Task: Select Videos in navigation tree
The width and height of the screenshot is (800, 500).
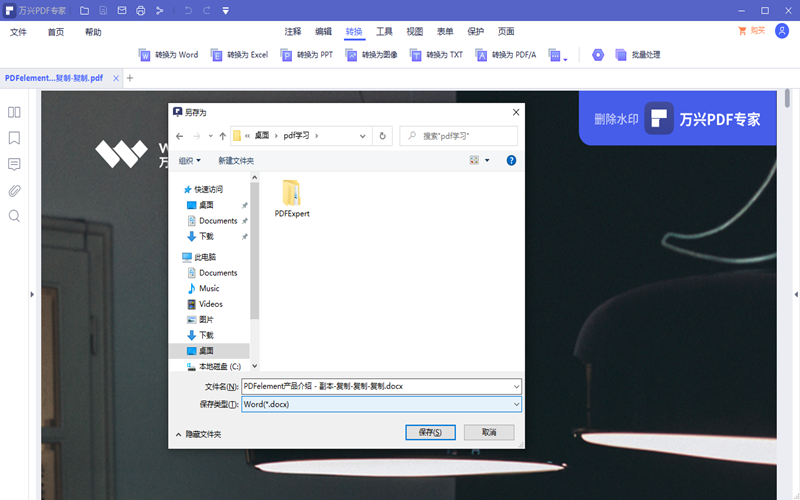Action: tap(205, 304)
